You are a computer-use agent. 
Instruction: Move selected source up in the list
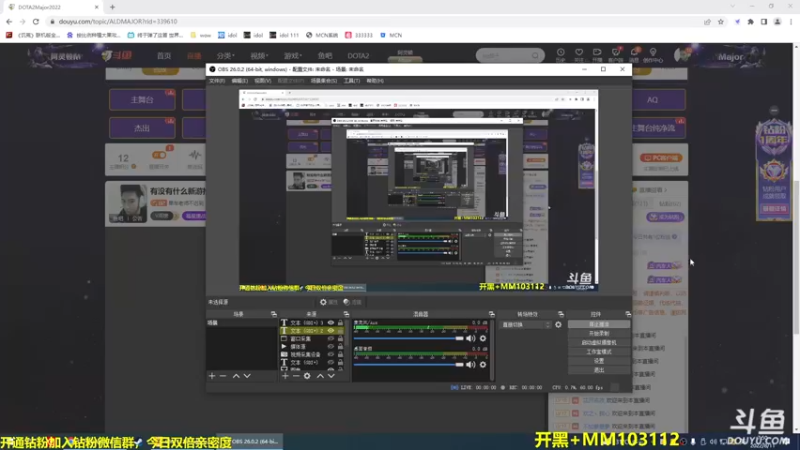(320, 376)
